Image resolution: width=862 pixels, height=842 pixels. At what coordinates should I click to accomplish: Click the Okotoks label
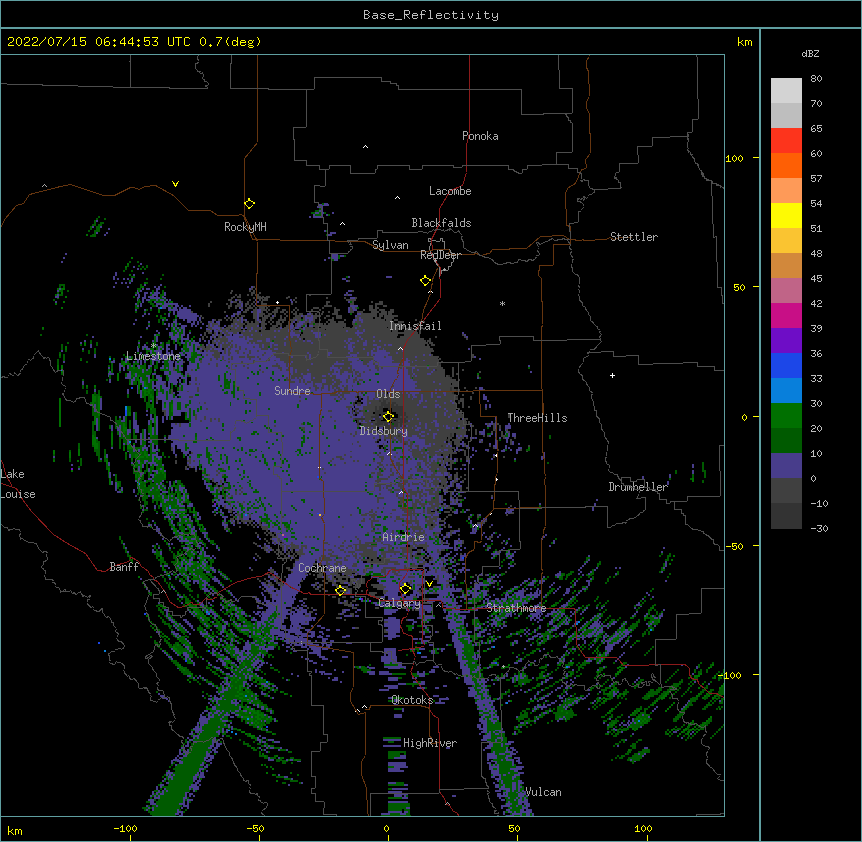[x=412, y=700]
